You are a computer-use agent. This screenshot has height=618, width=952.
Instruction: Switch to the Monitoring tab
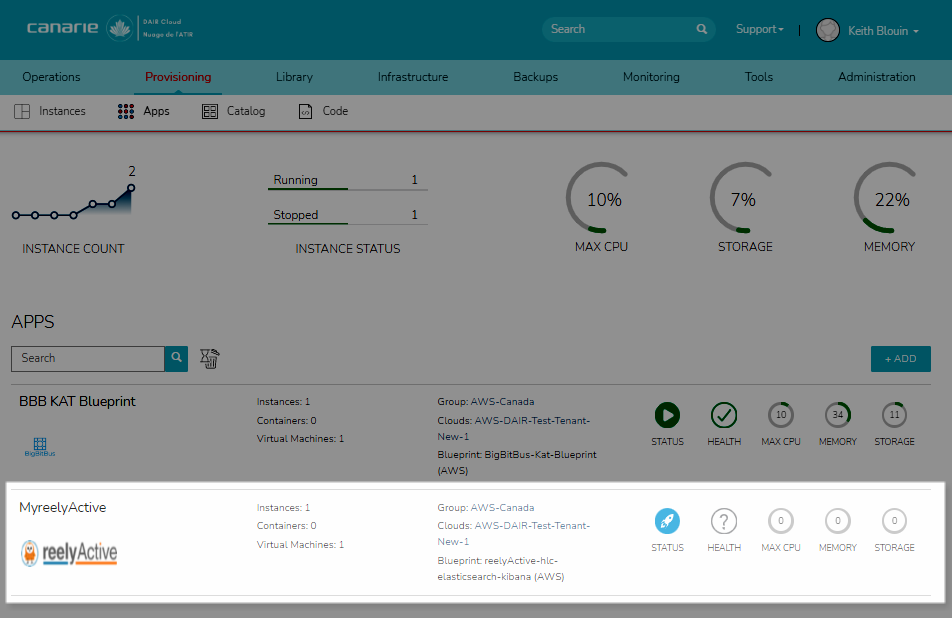click(650, 77)
